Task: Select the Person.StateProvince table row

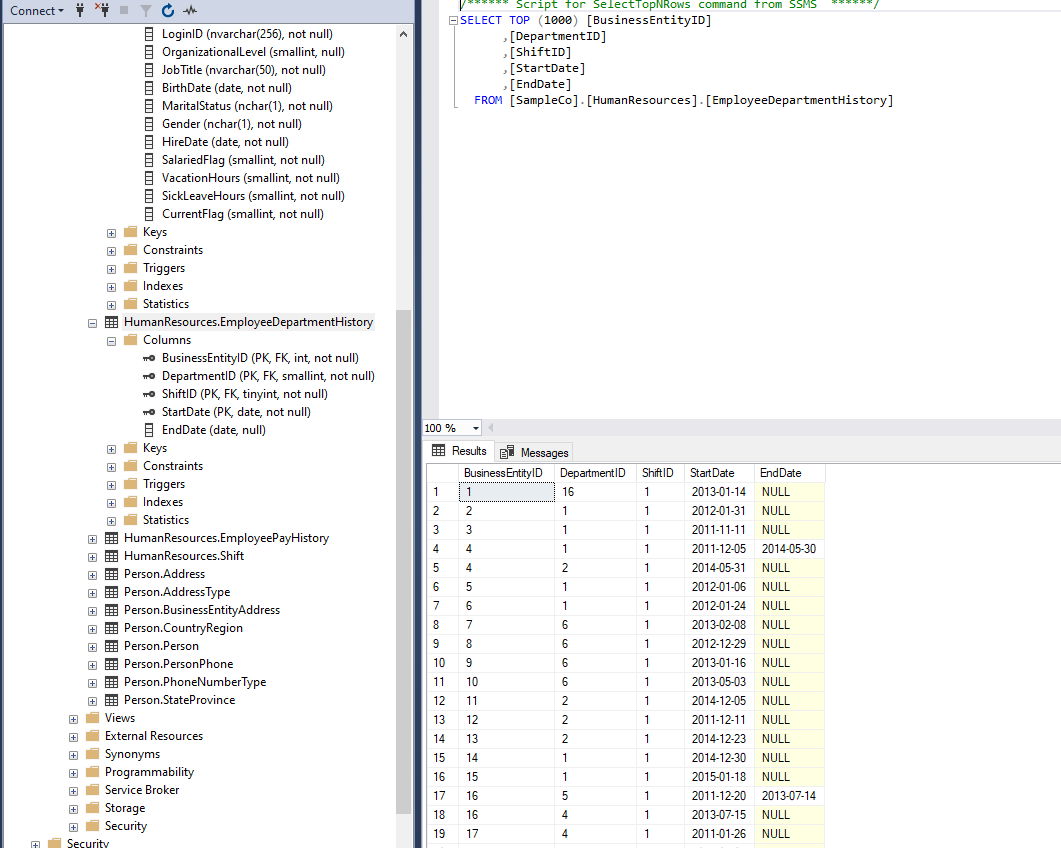Action: [x=179, y=700]
